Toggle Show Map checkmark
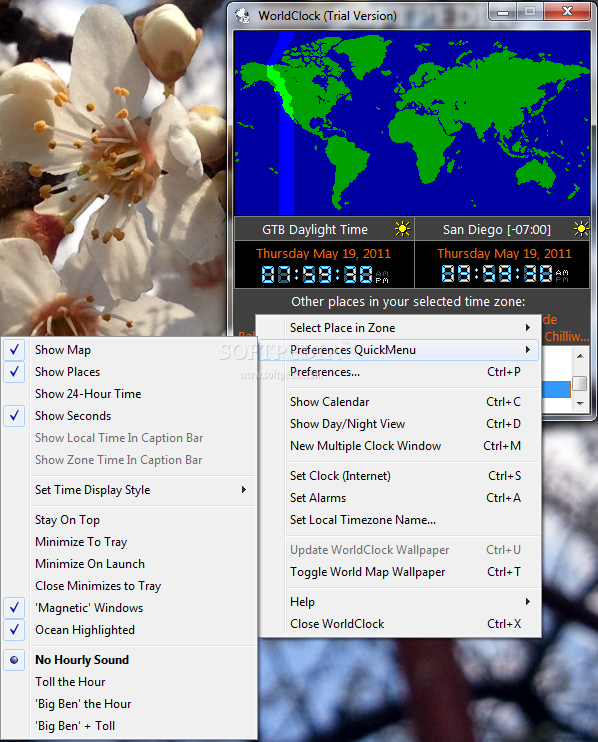This screenshot has height=742, width=598. tap(130, 350)
